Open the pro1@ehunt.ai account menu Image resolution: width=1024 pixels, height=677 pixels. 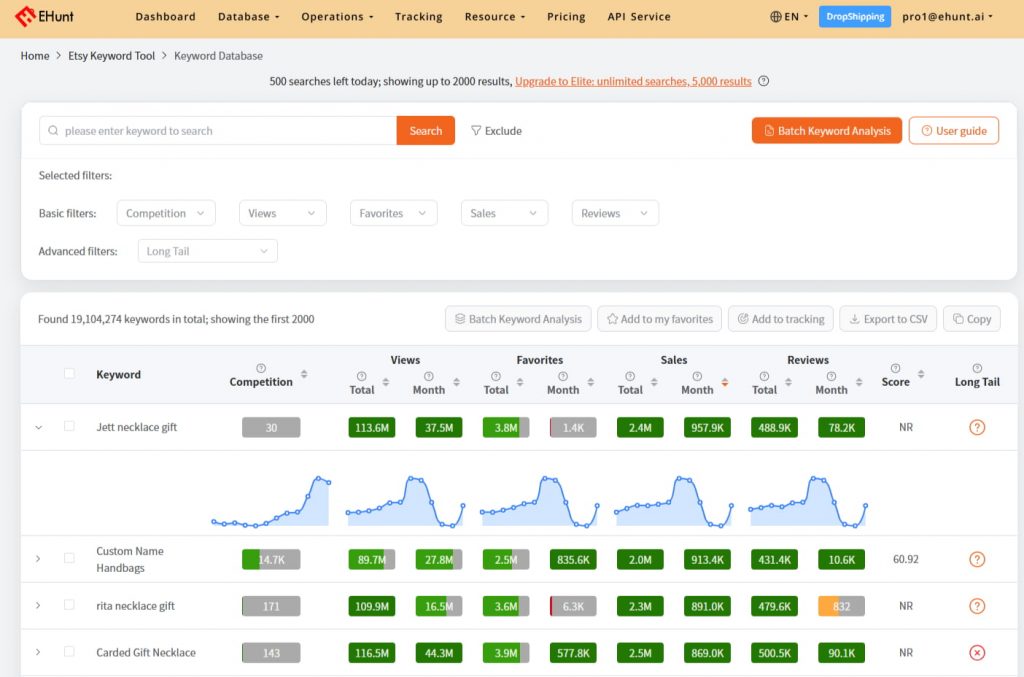coord(947,16)
